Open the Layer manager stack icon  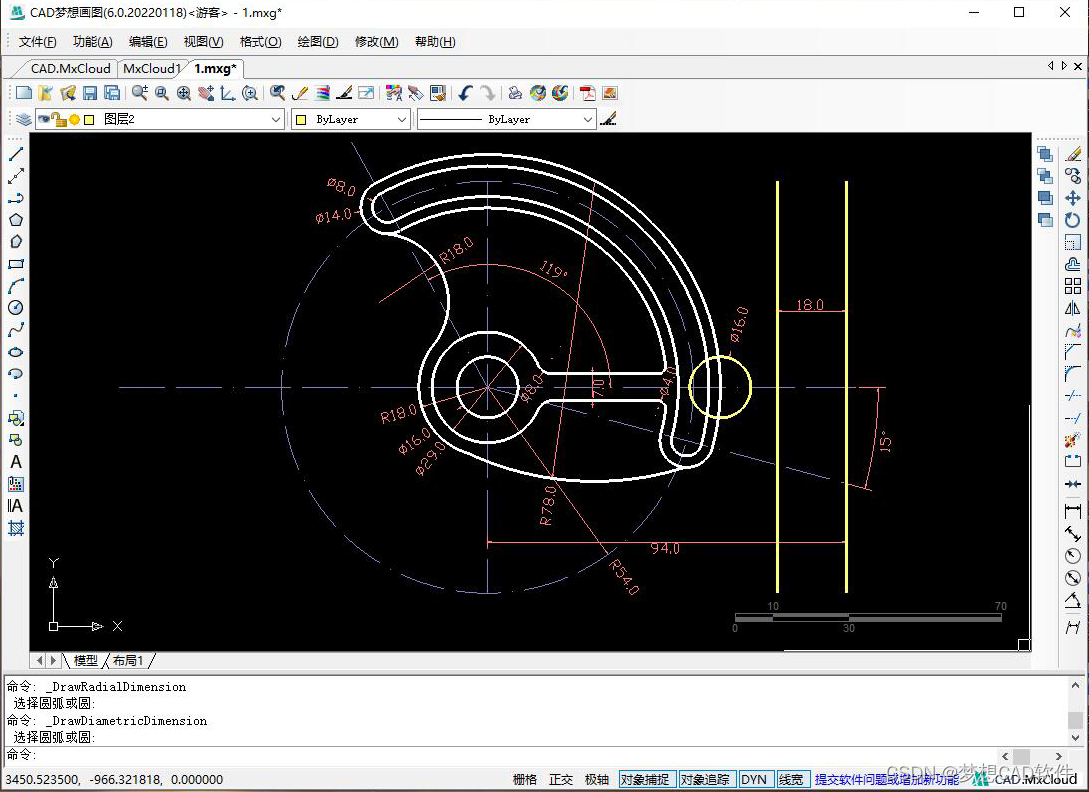point(24,119)
